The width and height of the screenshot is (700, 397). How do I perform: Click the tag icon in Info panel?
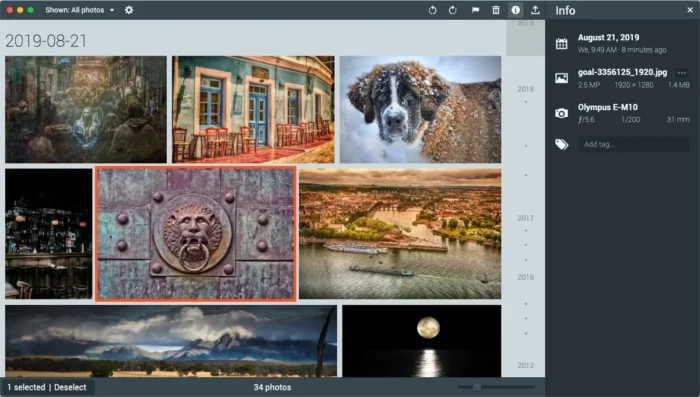(x=561, y=144)
